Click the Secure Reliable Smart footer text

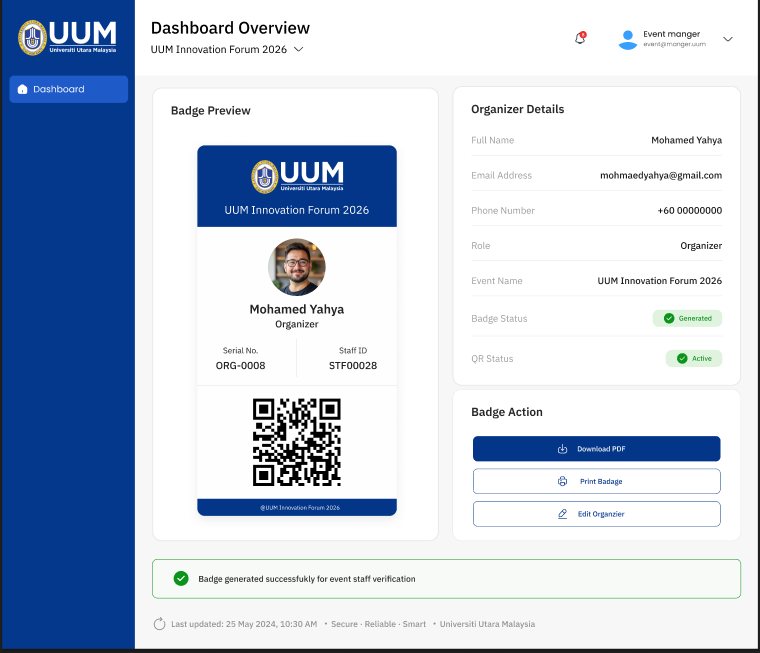[379, 624]
